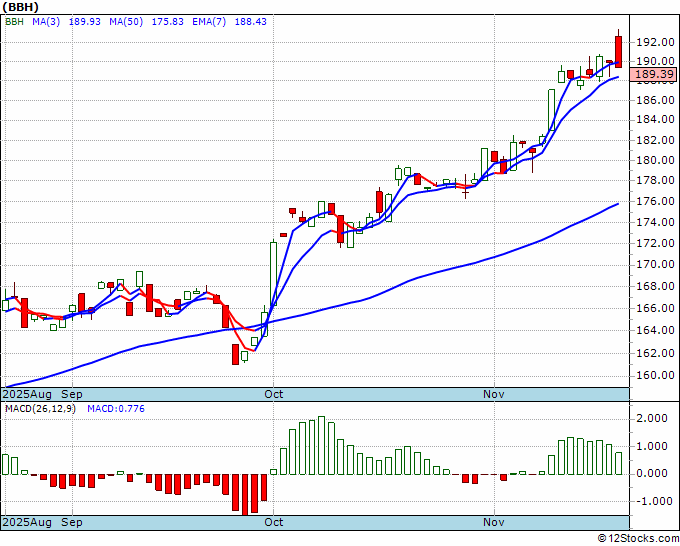Select the MA(3) legend label
This screenshot has width=680, height=546.
coord(46,22)
